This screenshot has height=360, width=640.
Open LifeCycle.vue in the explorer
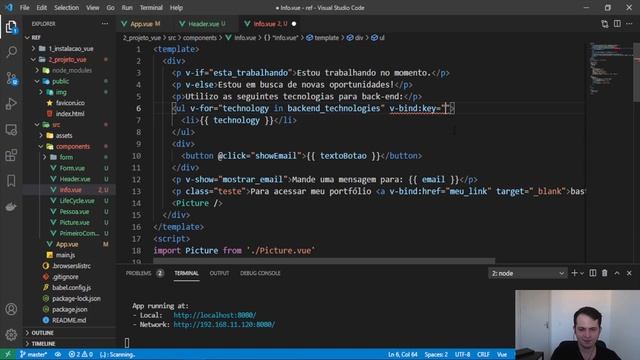click(77, 201)
